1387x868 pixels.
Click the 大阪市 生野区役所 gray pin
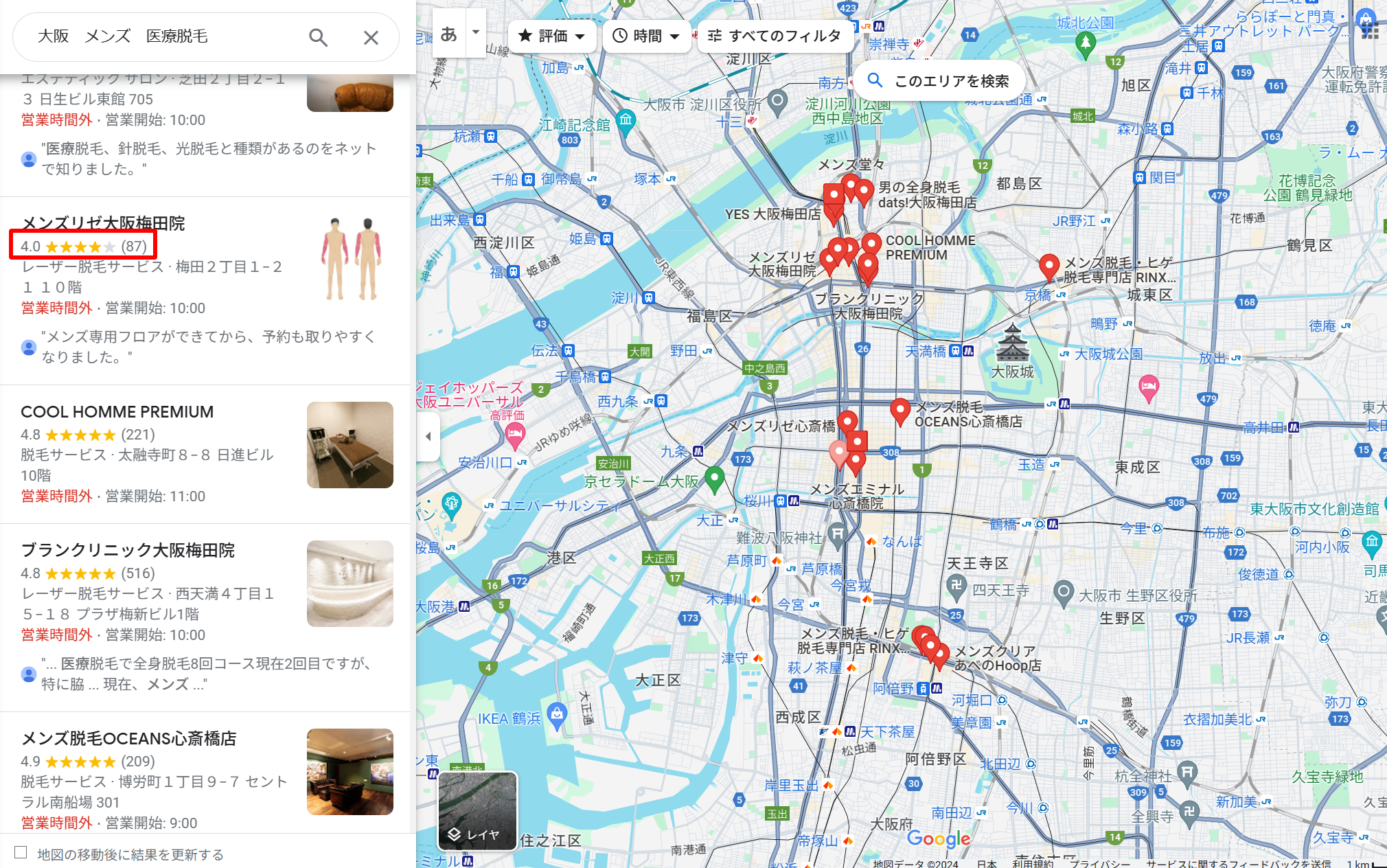tap(1064, 594)
